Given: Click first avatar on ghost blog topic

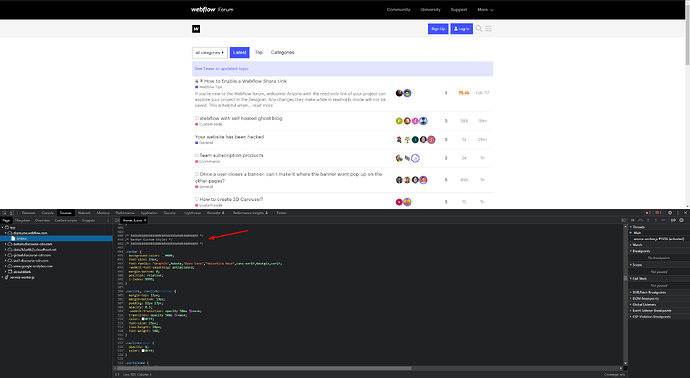Looking at the screenshot, I should click(399, 121).
